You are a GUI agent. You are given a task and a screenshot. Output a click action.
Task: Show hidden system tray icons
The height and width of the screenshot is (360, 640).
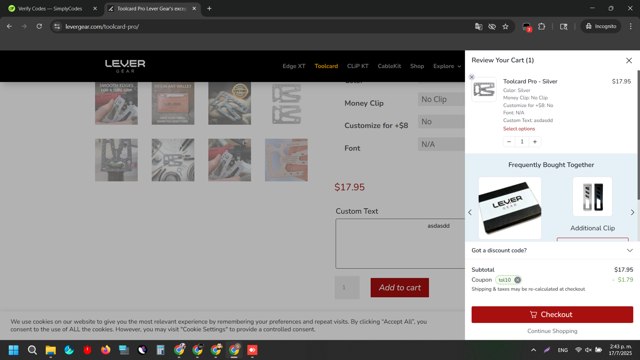point(533,350)
